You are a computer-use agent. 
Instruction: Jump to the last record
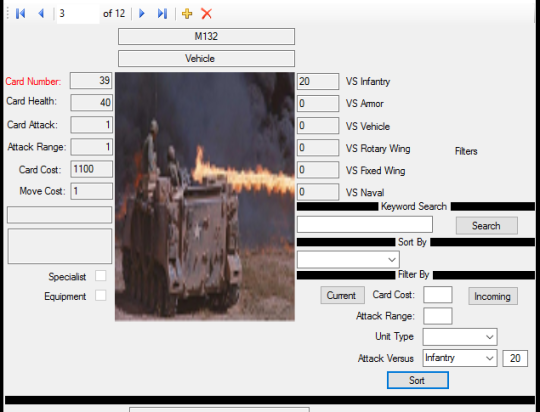162,13
